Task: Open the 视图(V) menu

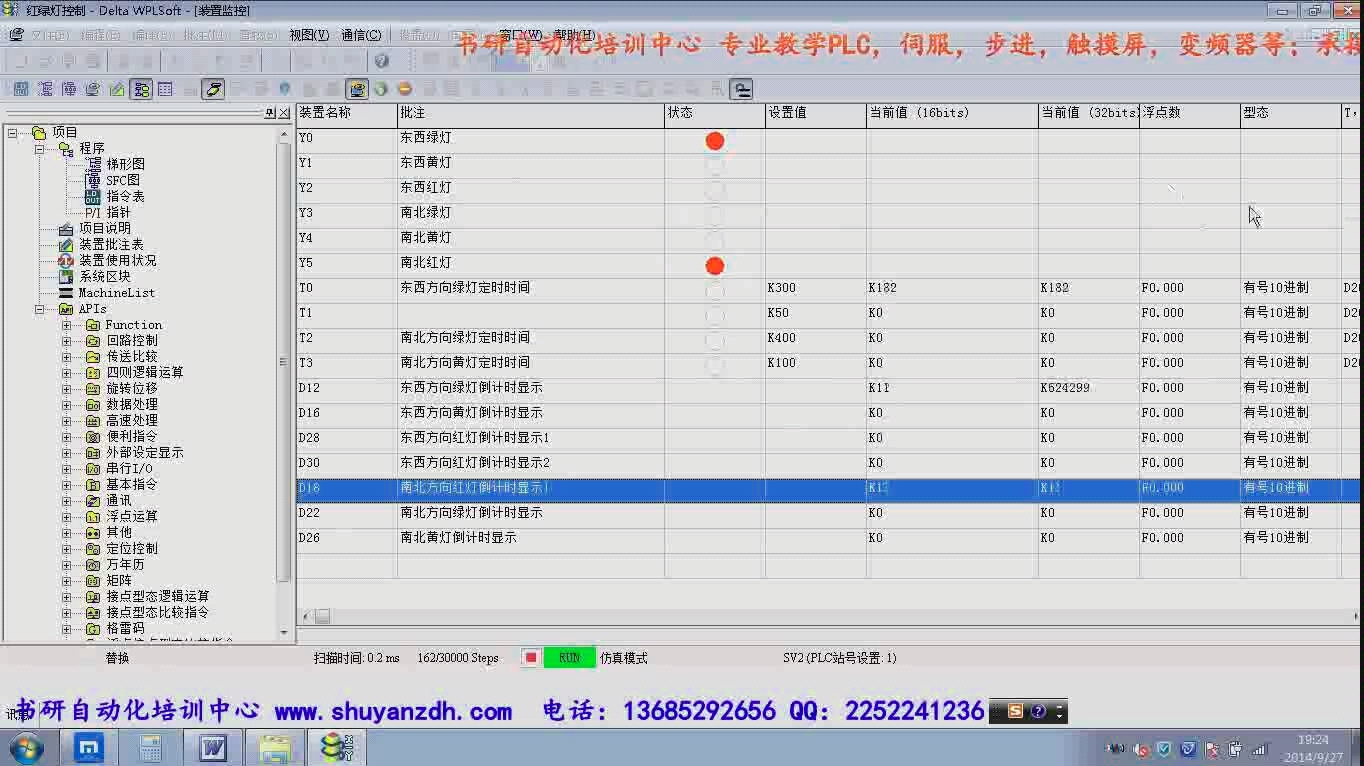Action: coord(309,35)
